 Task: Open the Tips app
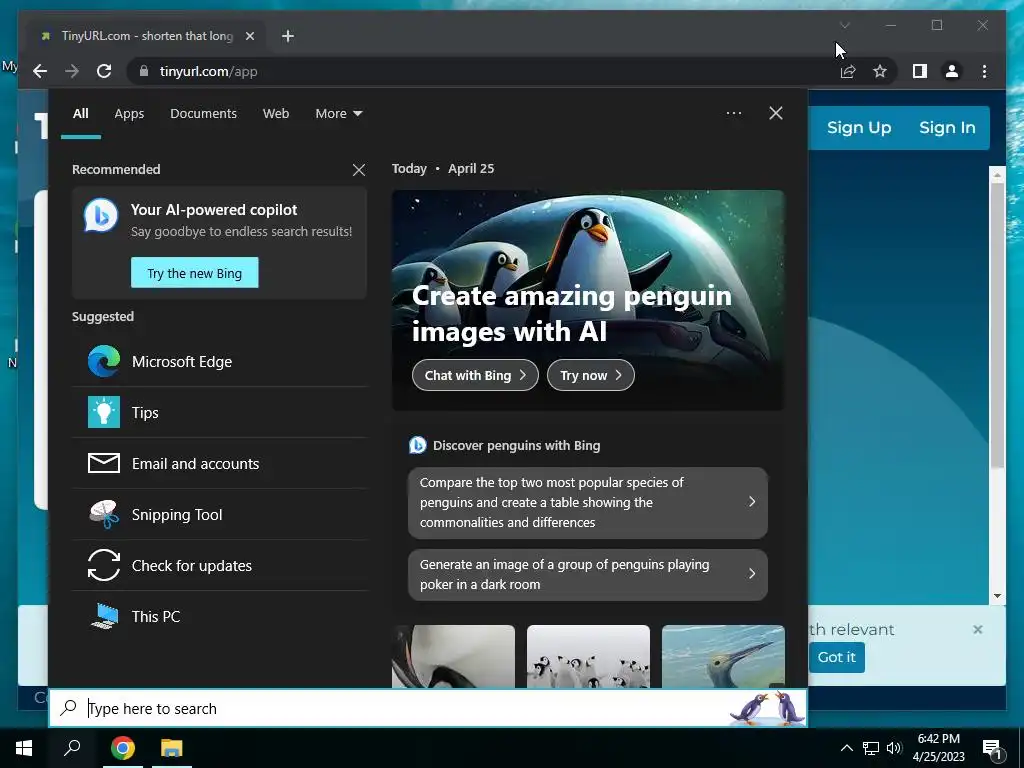(219, 413)
